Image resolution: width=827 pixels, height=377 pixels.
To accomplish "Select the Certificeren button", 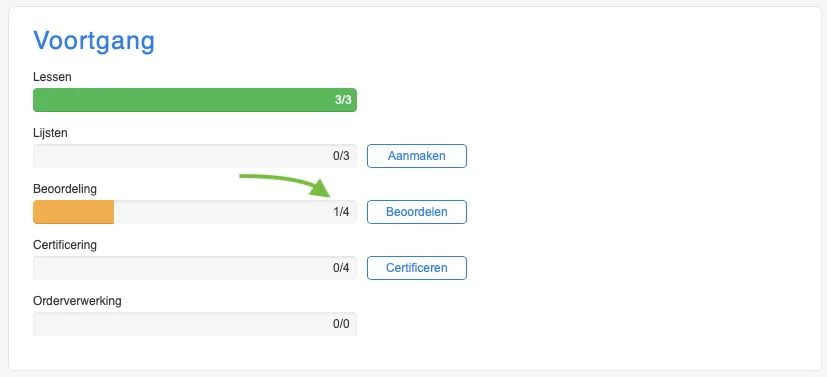I will click(417, 268).
